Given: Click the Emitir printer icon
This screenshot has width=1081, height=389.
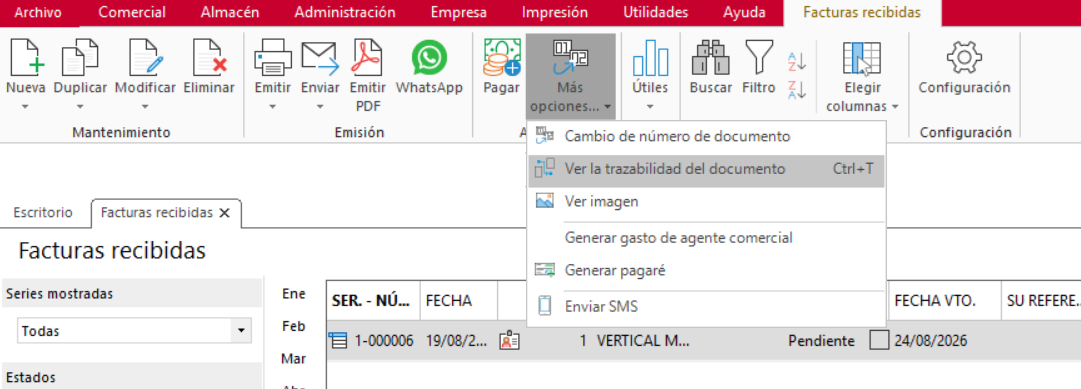Looking at the screenshot, I should pyautogui.click(x=273, y=57).
